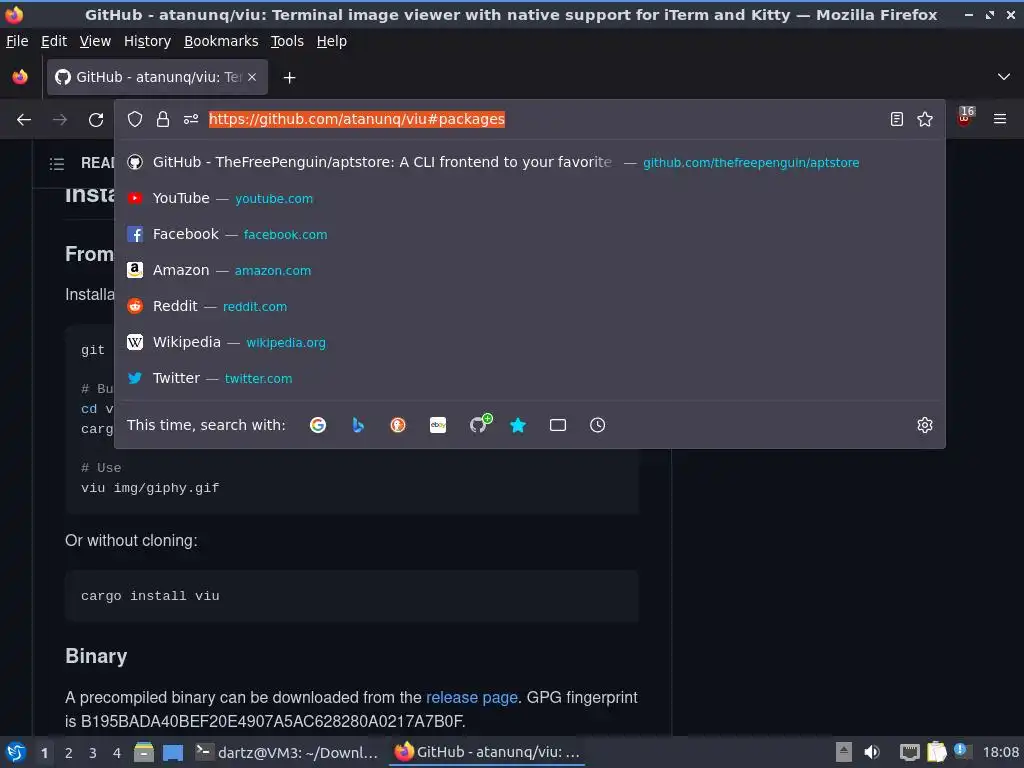Show site security padlock info
The width and height of the screenshot is (1024, 768).
pos(163,119)
